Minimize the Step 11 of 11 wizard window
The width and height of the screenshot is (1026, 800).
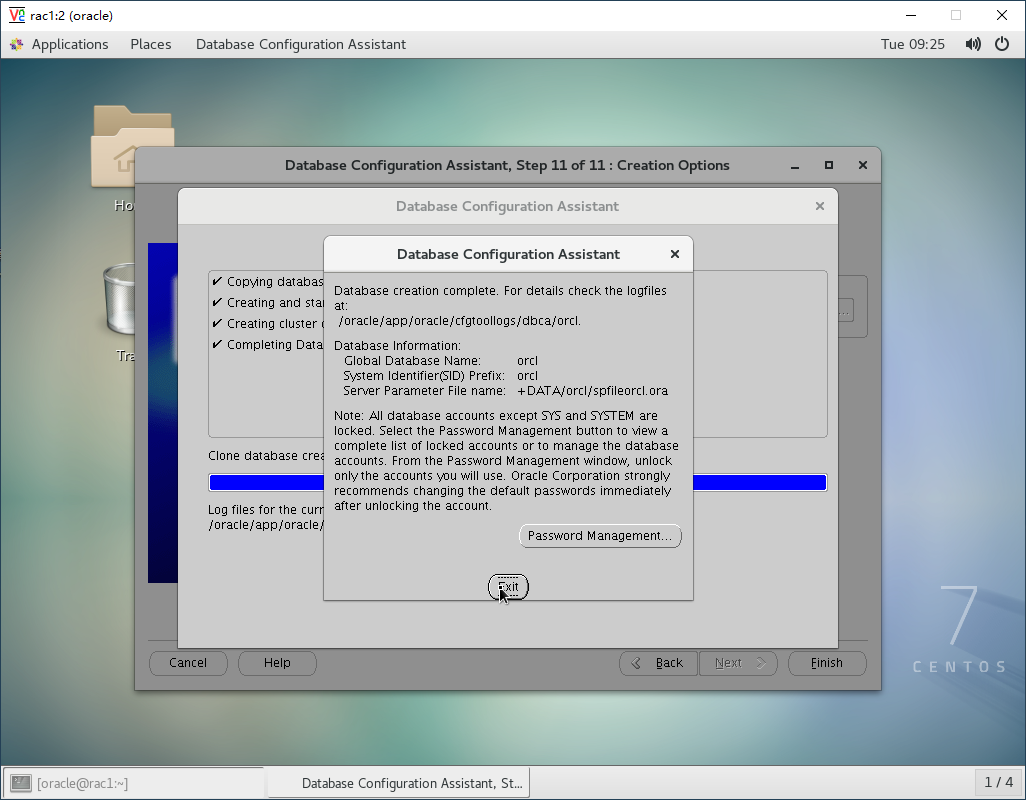click(x=794, y=165)
